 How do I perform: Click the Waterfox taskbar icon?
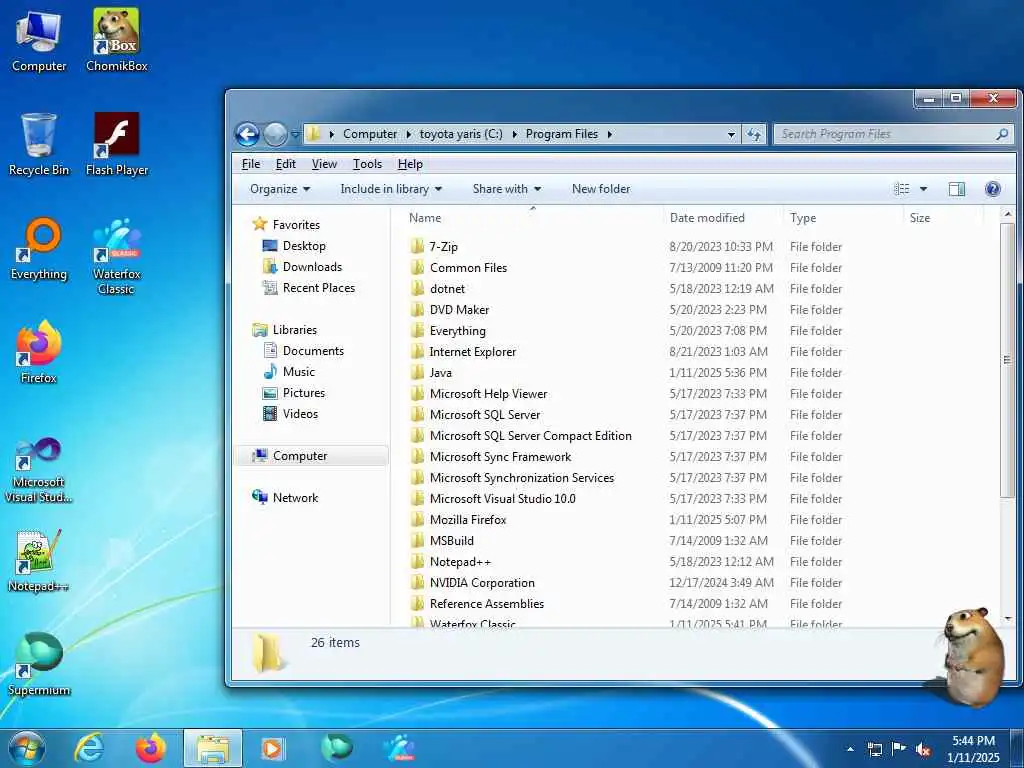(399, 748)
